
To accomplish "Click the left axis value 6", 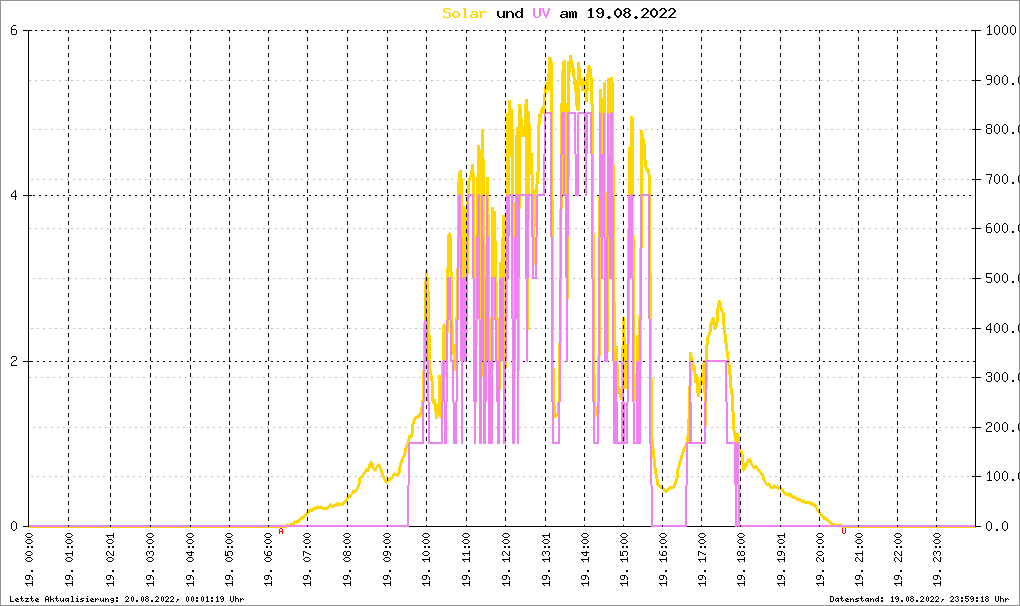I will point(14,31).
